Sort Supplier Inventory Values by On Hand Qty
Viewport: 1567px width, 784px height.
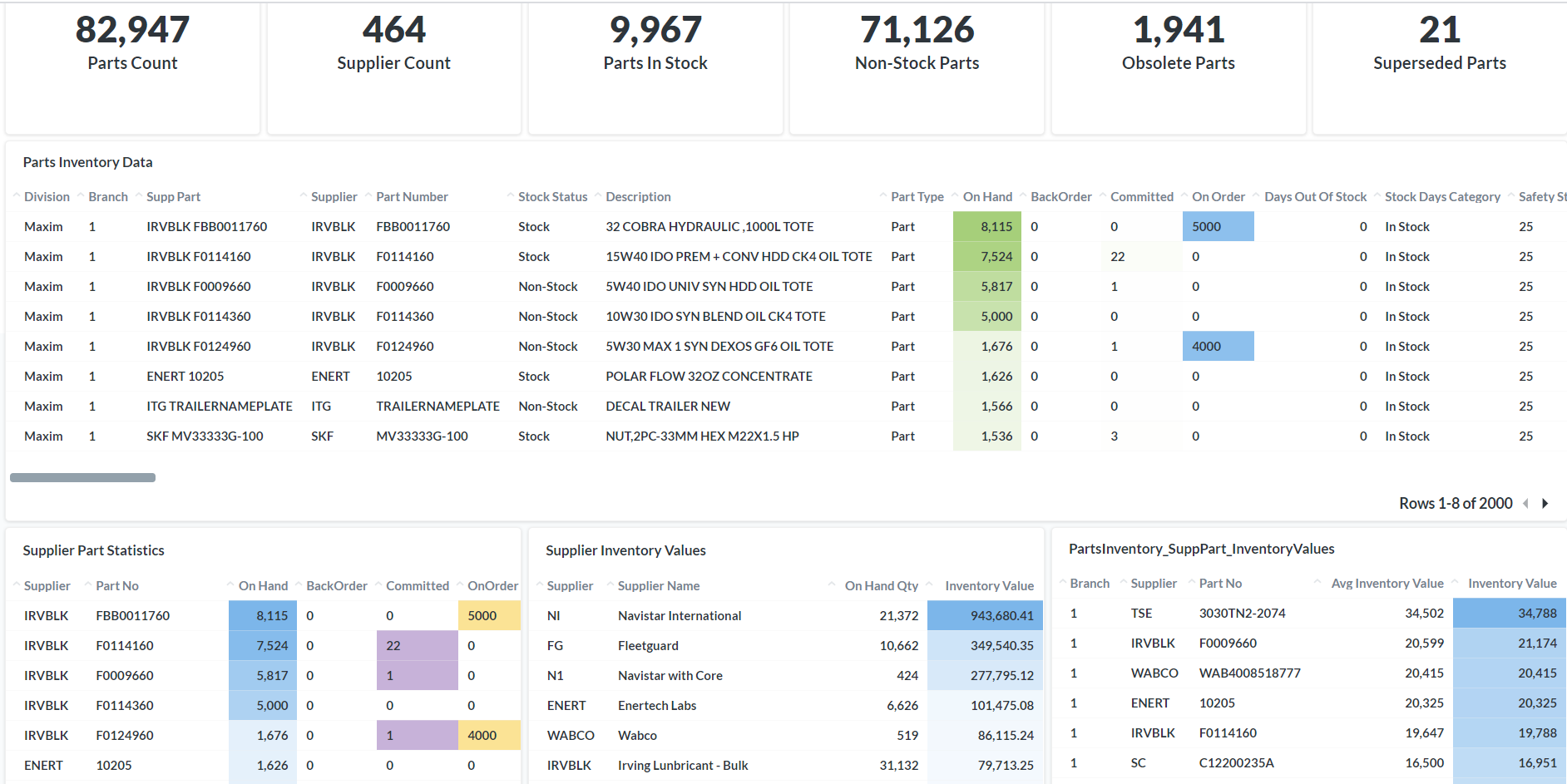tap(881, 586)
